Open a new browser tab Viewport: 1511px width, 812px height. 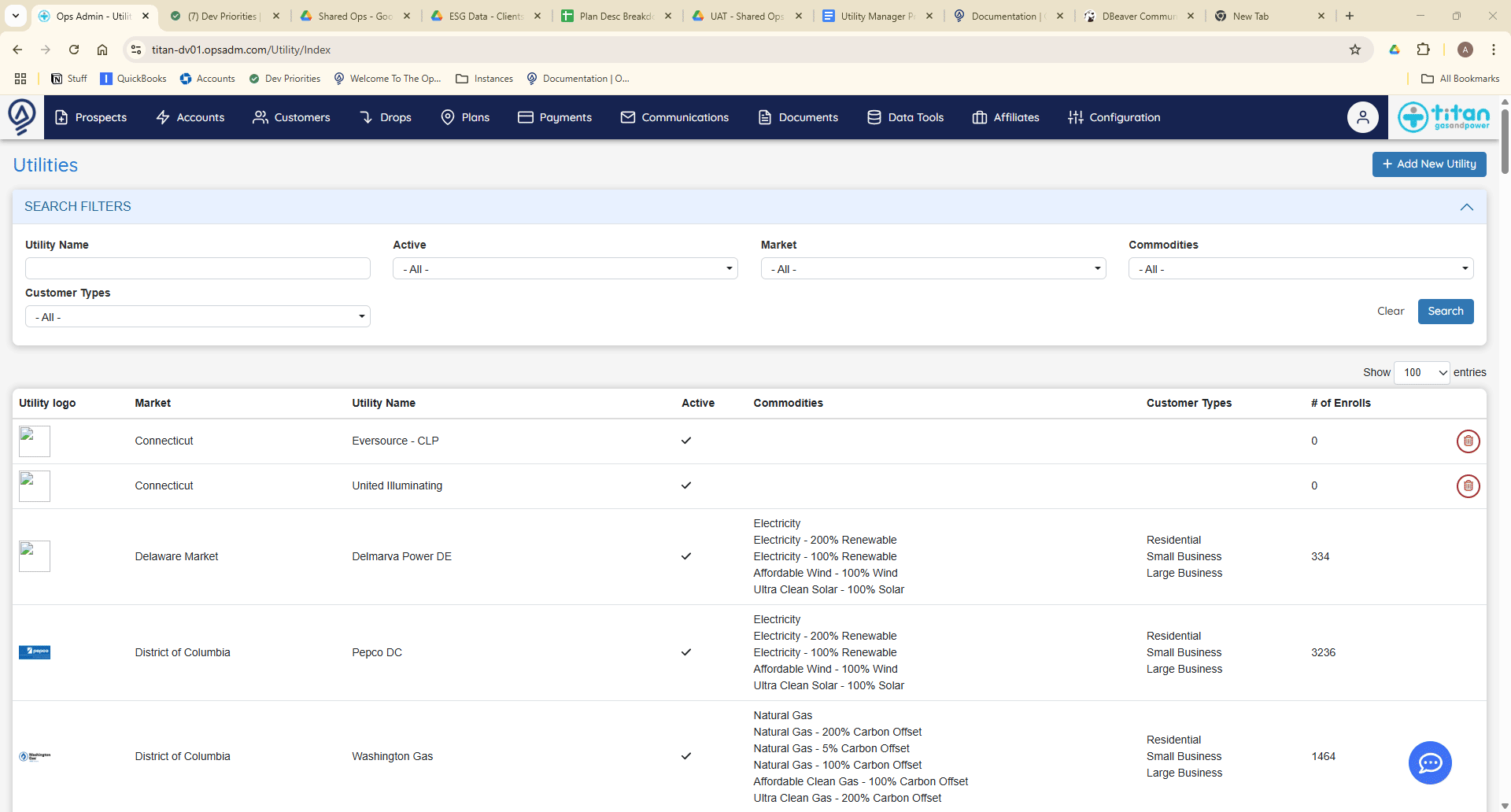[x=1350, y=16]
